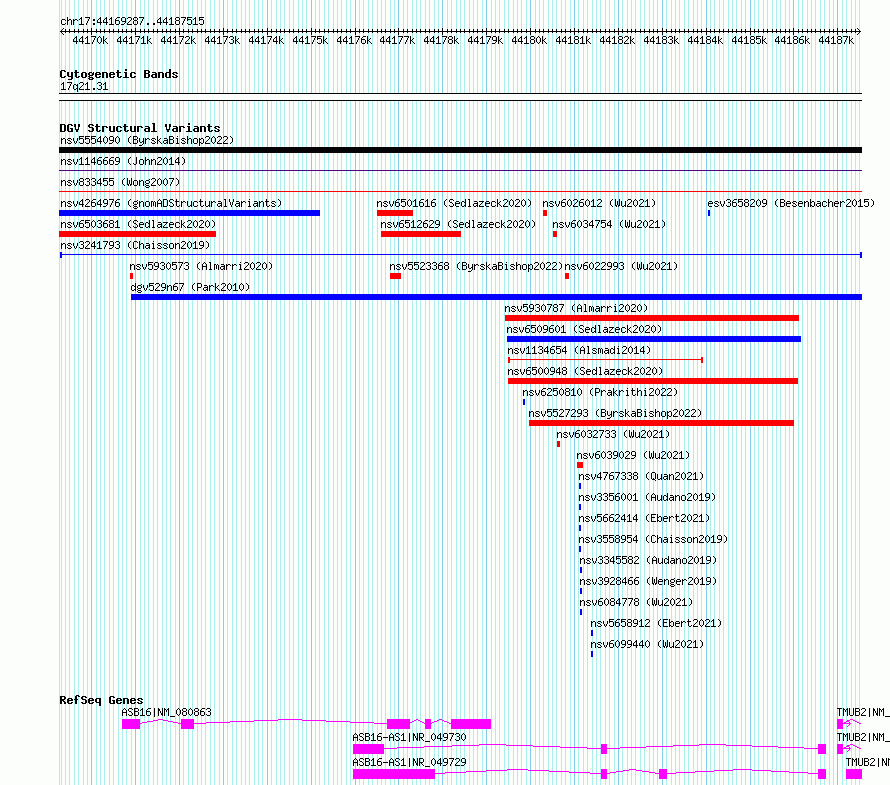Click the 44180k ruler position
Screen dimensions: 890x785
tap(529, 40)
